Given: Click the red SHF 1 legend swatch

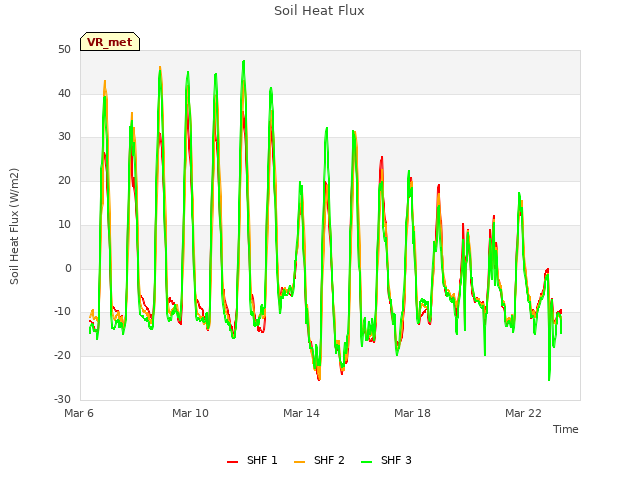Looking at the screenshot, I should tap(232, 462).
